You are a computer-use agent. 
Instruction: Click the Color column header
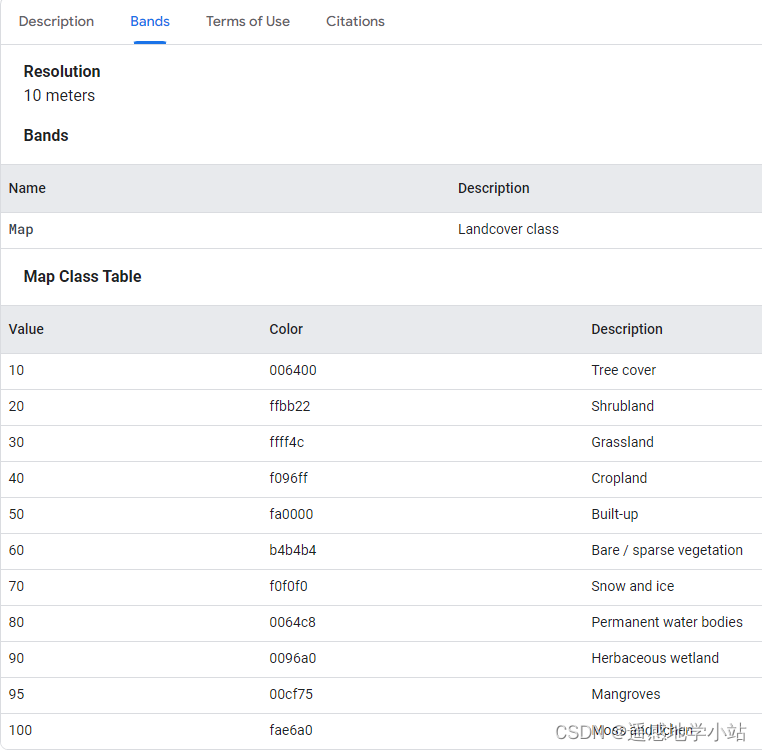click(286, 329)
